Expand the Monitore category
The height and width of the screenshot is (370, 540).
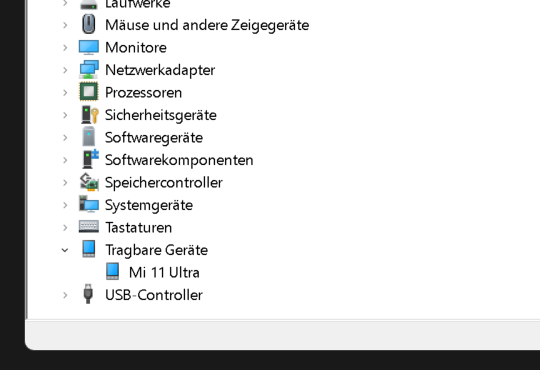65,48
